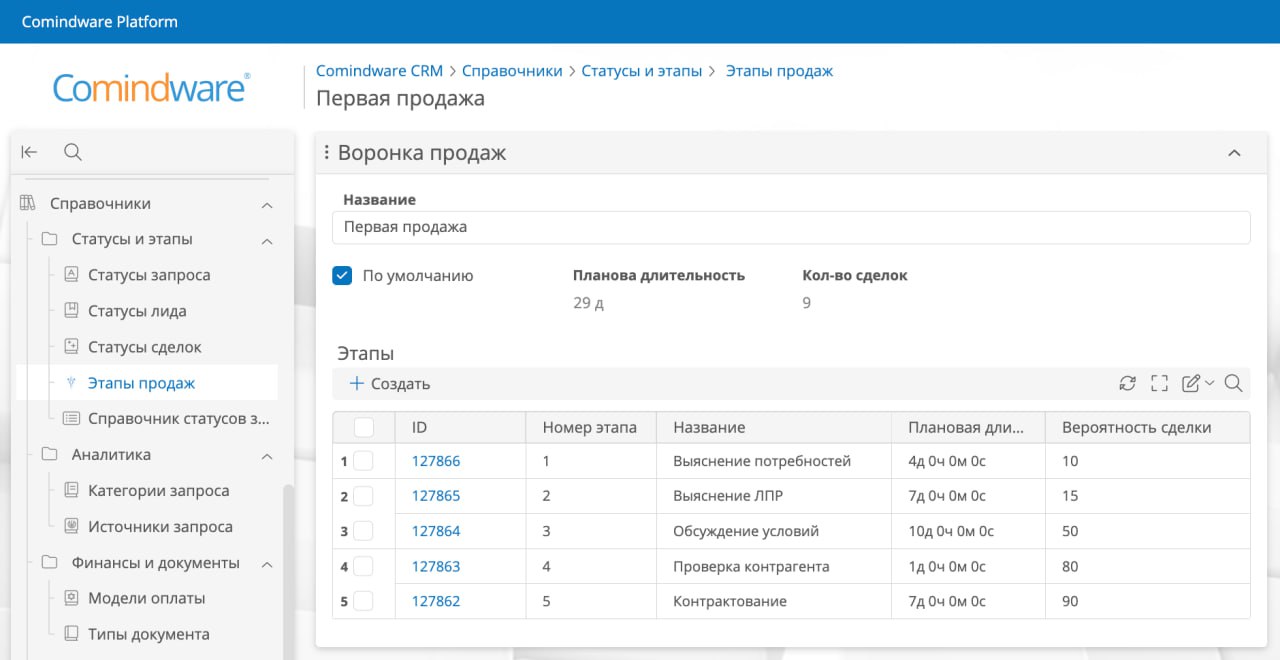The image size is (1280, 660).
Task: Select all rows via header checkbox
Action: [x=364, y=427]
